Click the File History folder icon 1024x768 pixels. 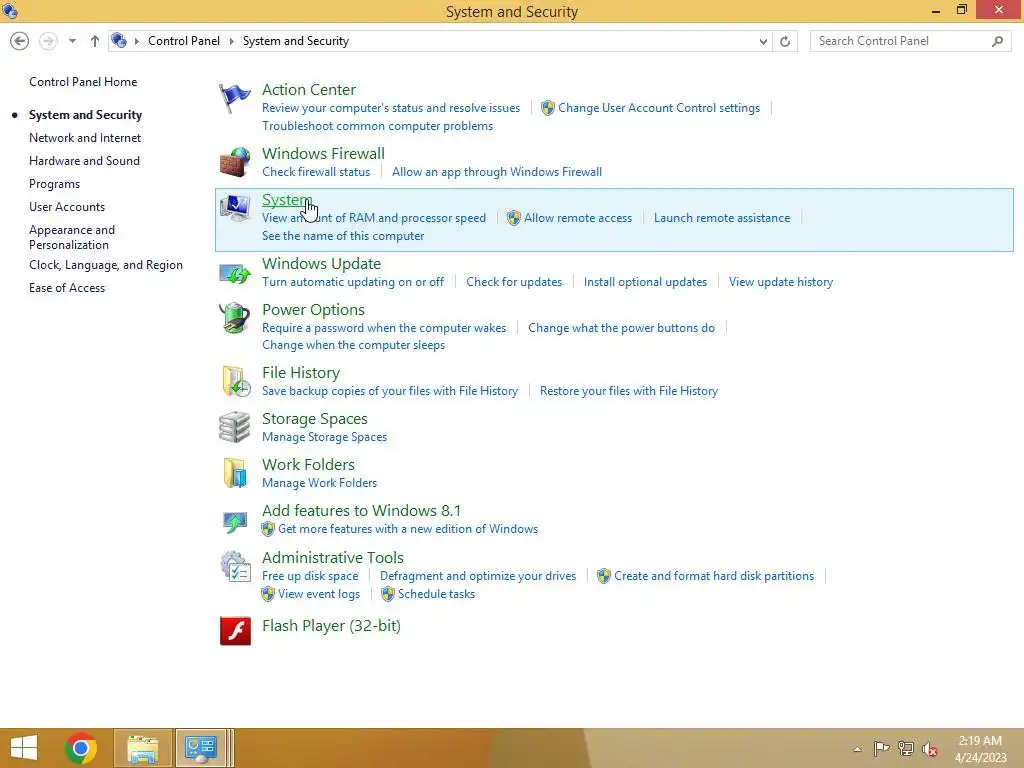coord(235,381)
